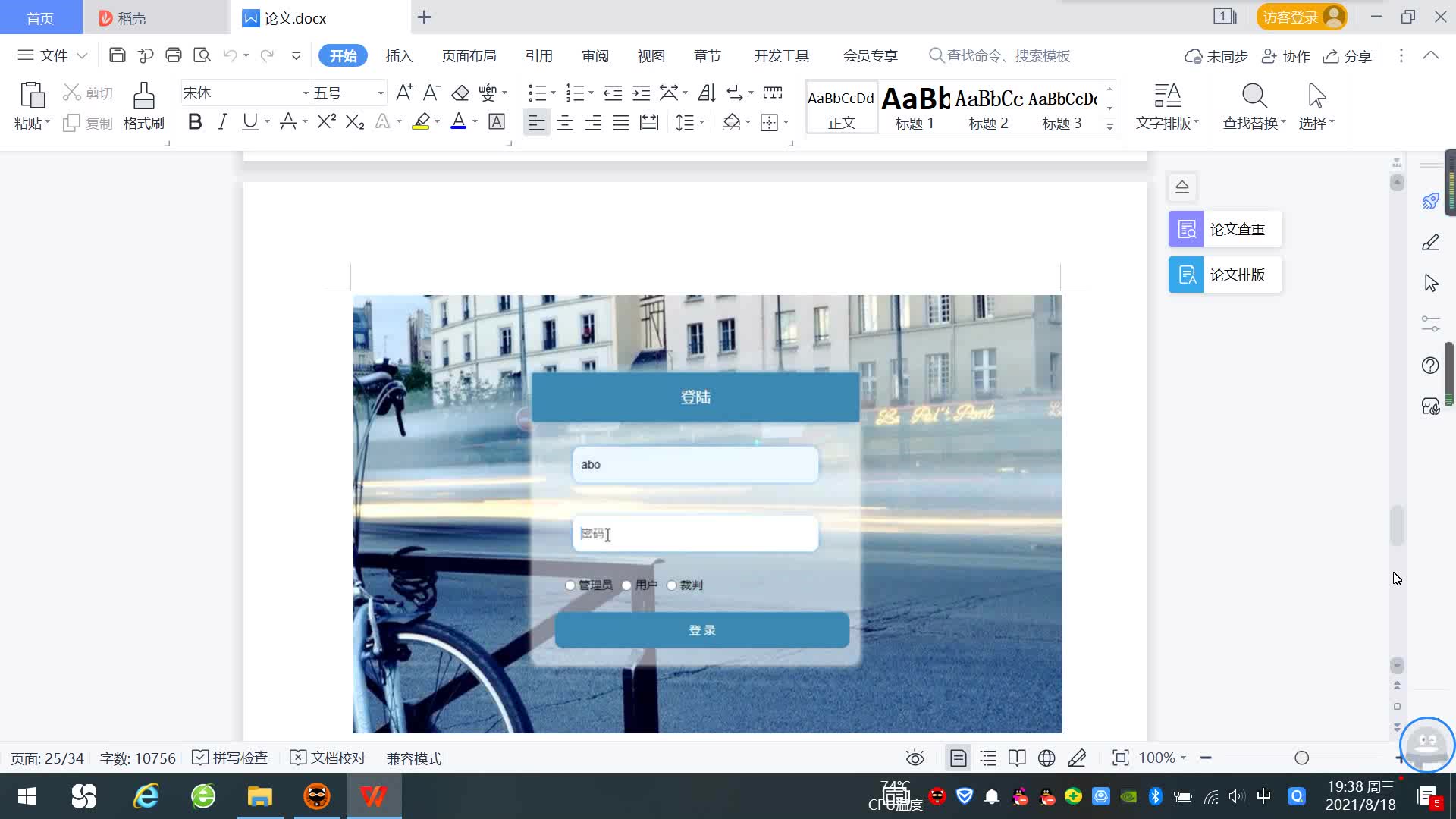Center align the paragraph
This screenshot has height=819, width=1456.
565,123
